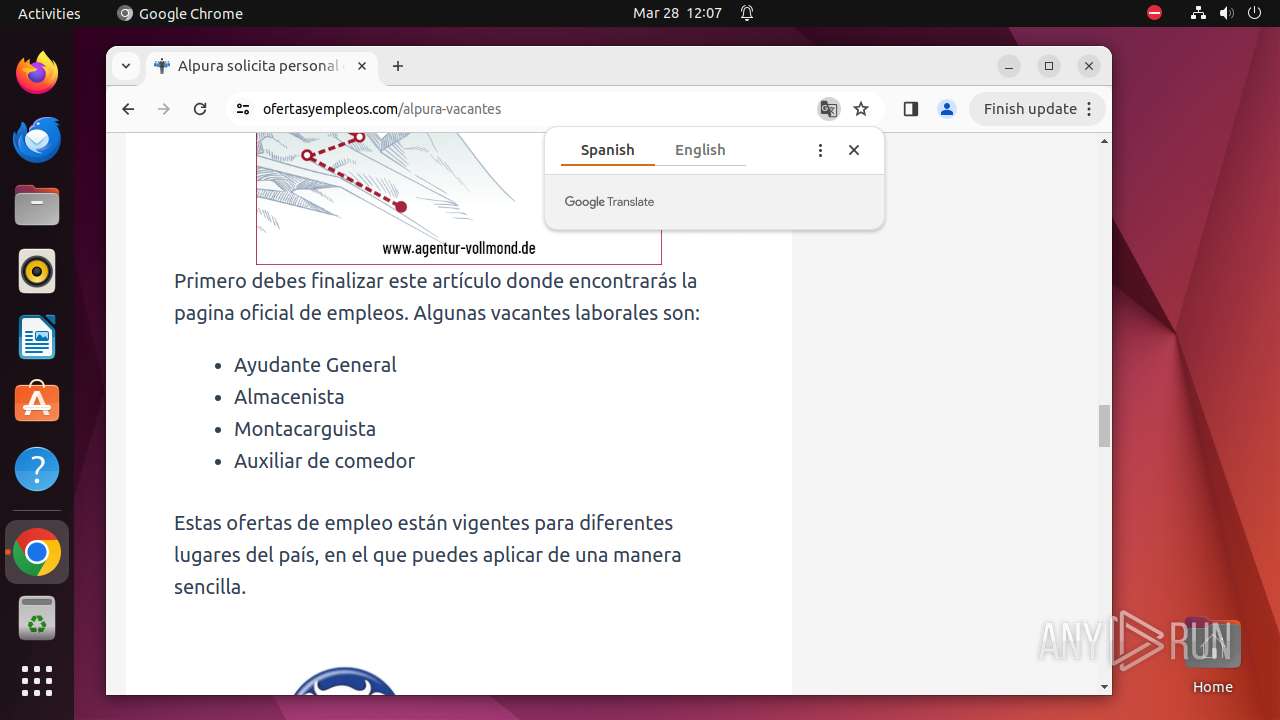Click the page vertical scrollbar thumb
The height and width of the screenshot is (720, 1280).
point(1104,426)
